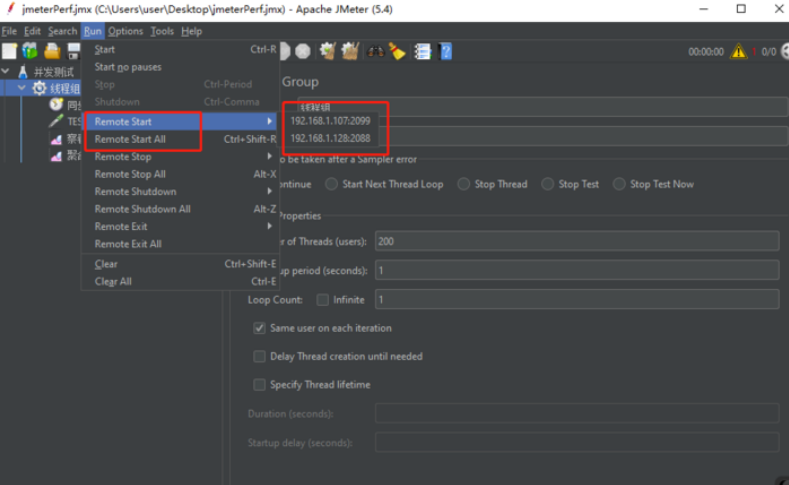Uncheck Same user on each iteration
Viewport: 789px width, 485px height.
[x=259, y=328]
